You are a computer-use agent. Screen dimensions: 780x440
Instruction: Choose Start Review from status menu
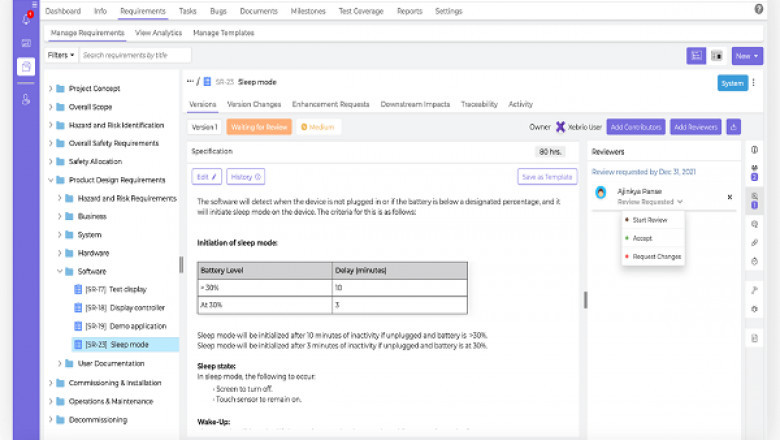click(x=649, y=220)
